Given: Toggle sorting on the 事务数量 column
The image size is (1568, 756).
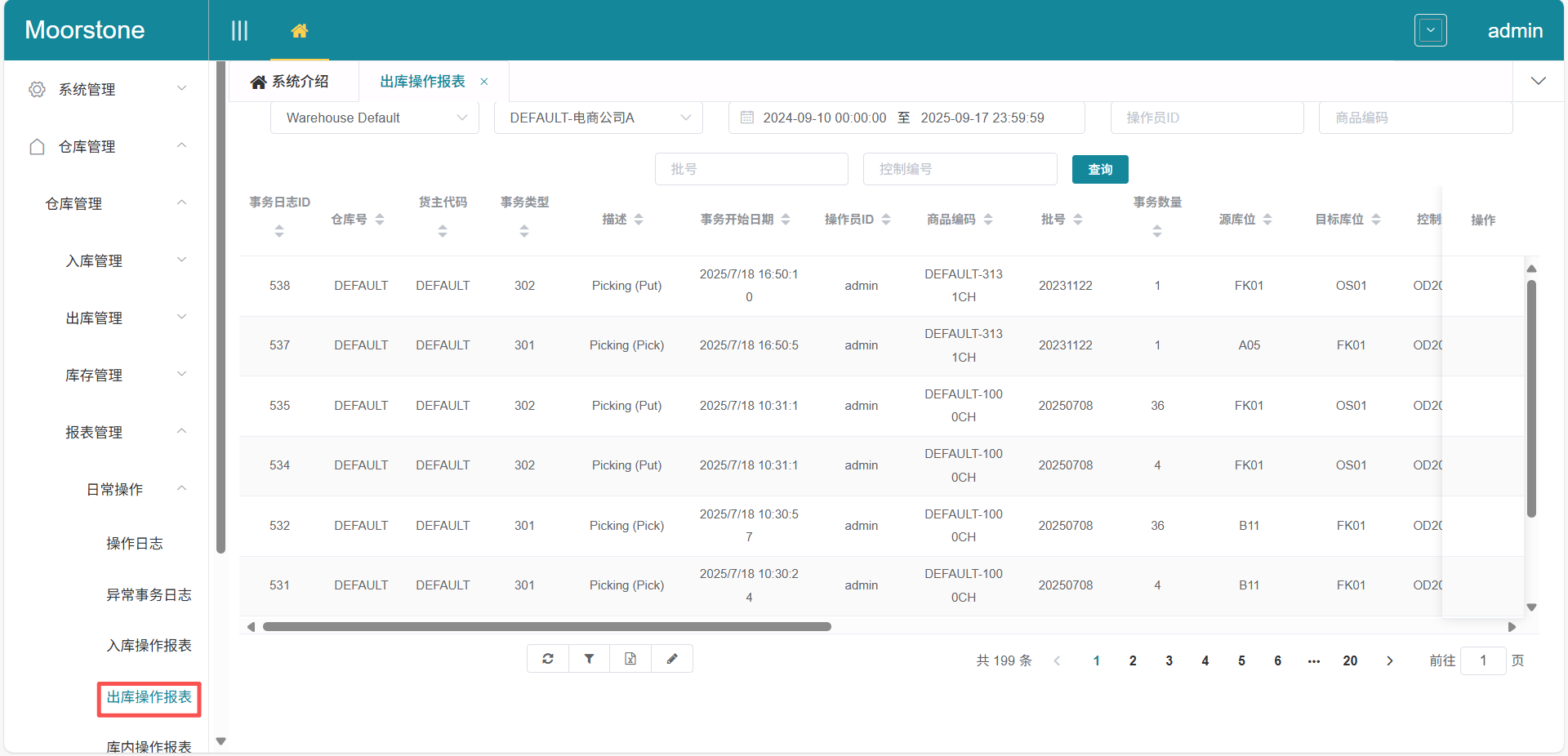Looking at the screenshot, I should click(1156, 231).
